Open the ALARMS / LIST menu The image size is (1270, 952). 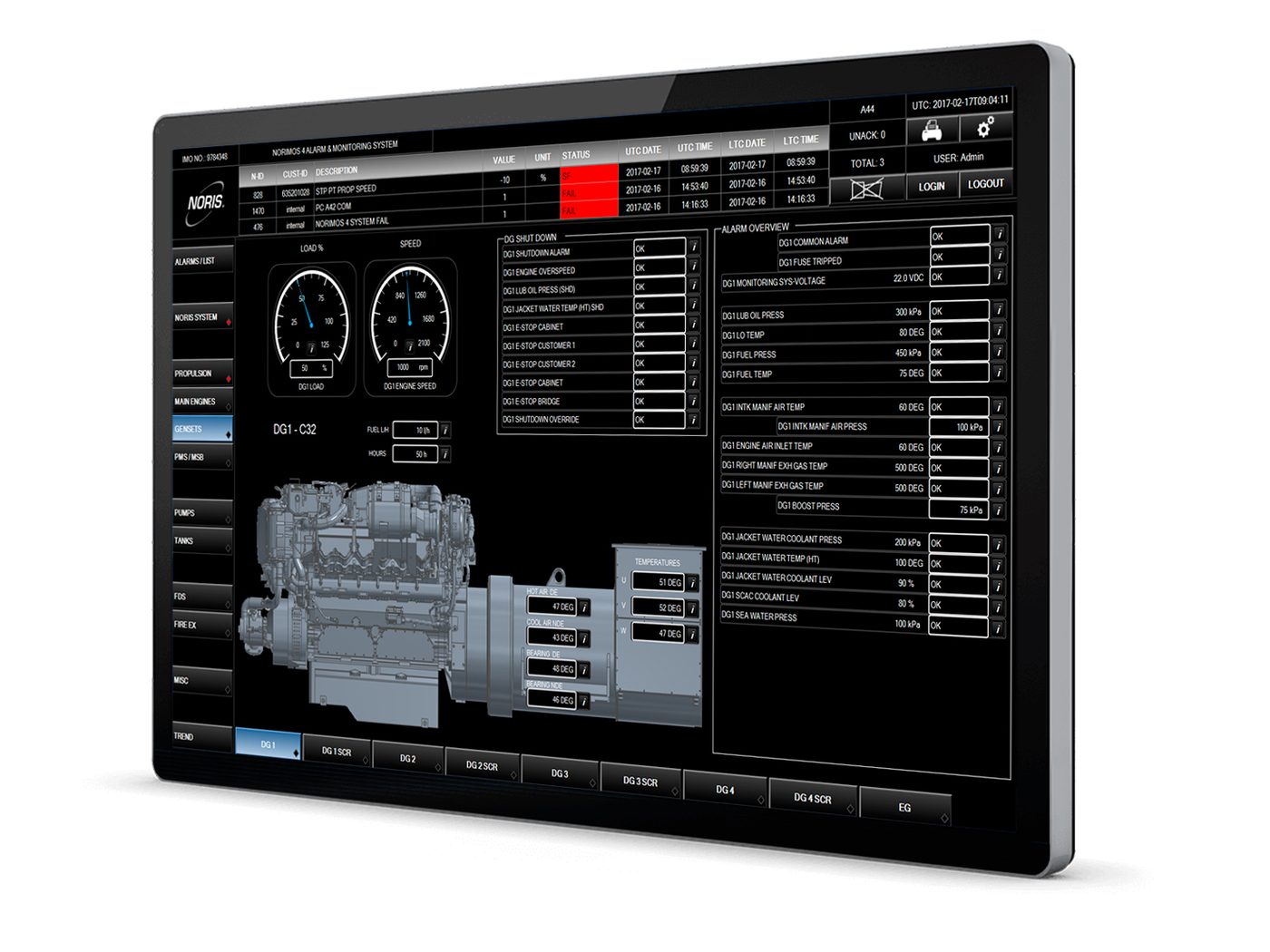coord(202,260)
